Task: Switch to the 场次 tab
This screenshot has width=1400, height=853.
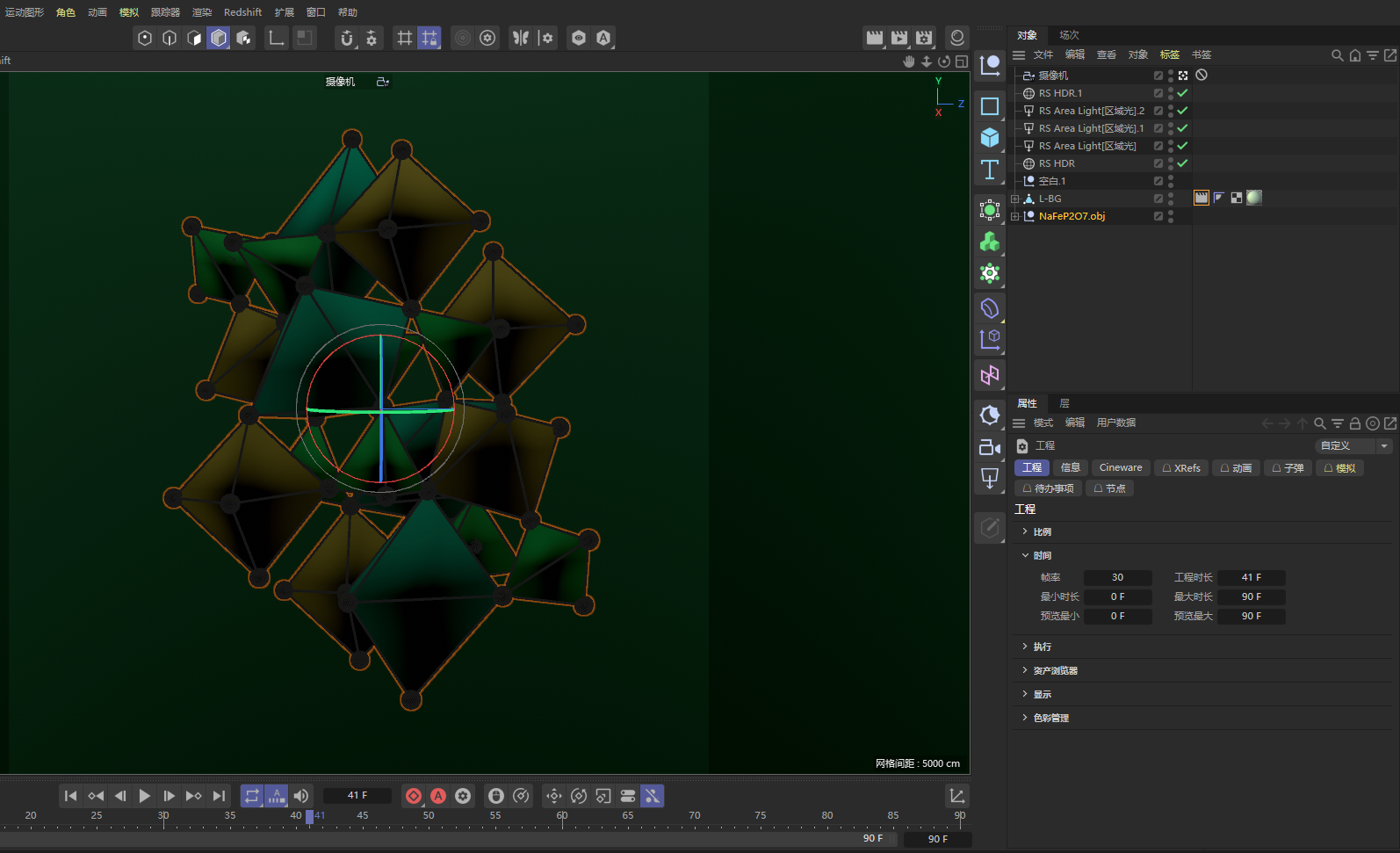Action: [1069, 35]
